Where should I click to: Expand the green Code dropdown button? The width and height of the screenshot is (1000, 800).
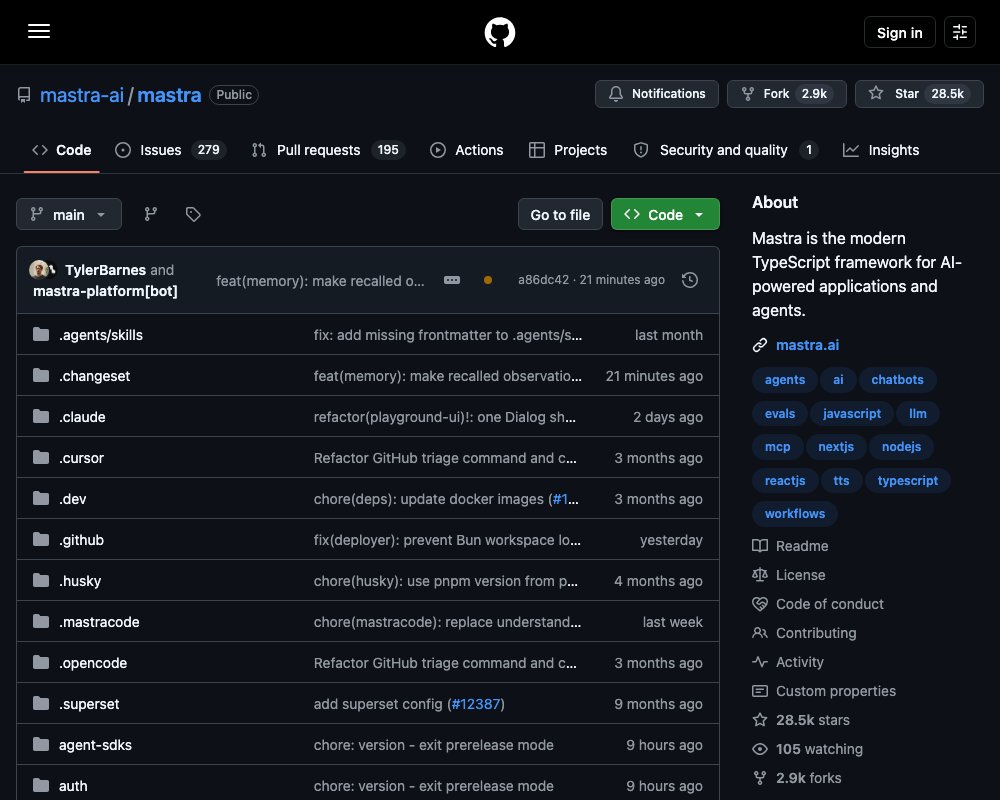coord(665,214)
